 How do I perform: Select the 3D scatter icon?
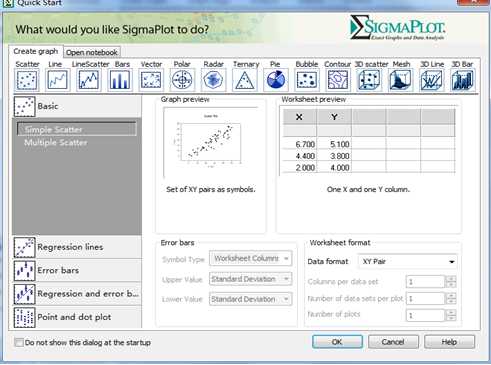[369, 80]
